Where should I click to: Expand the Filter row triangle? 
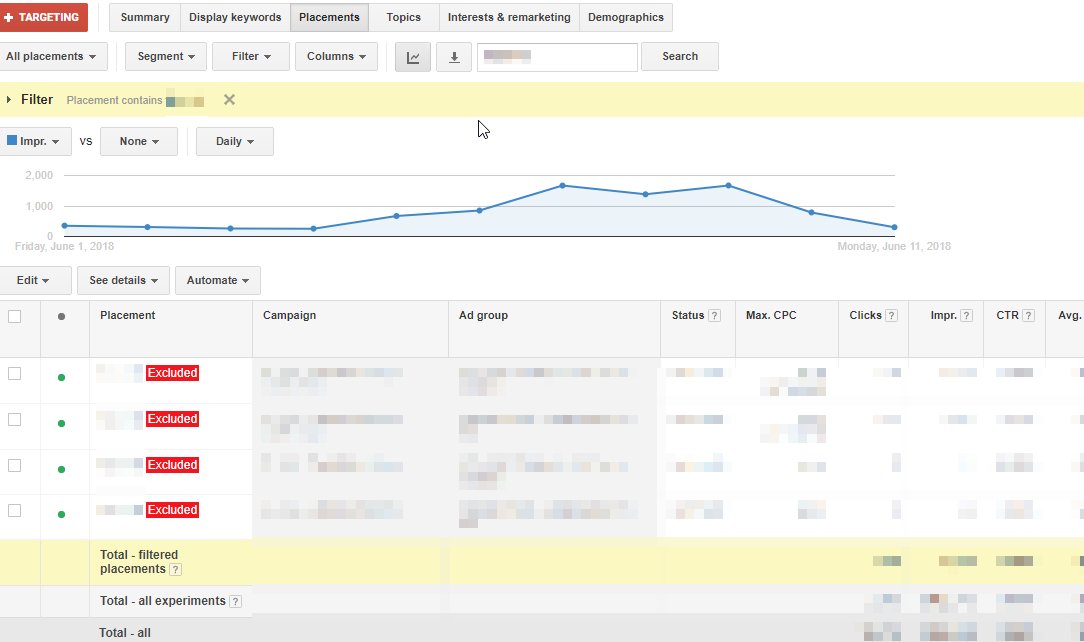9,100
